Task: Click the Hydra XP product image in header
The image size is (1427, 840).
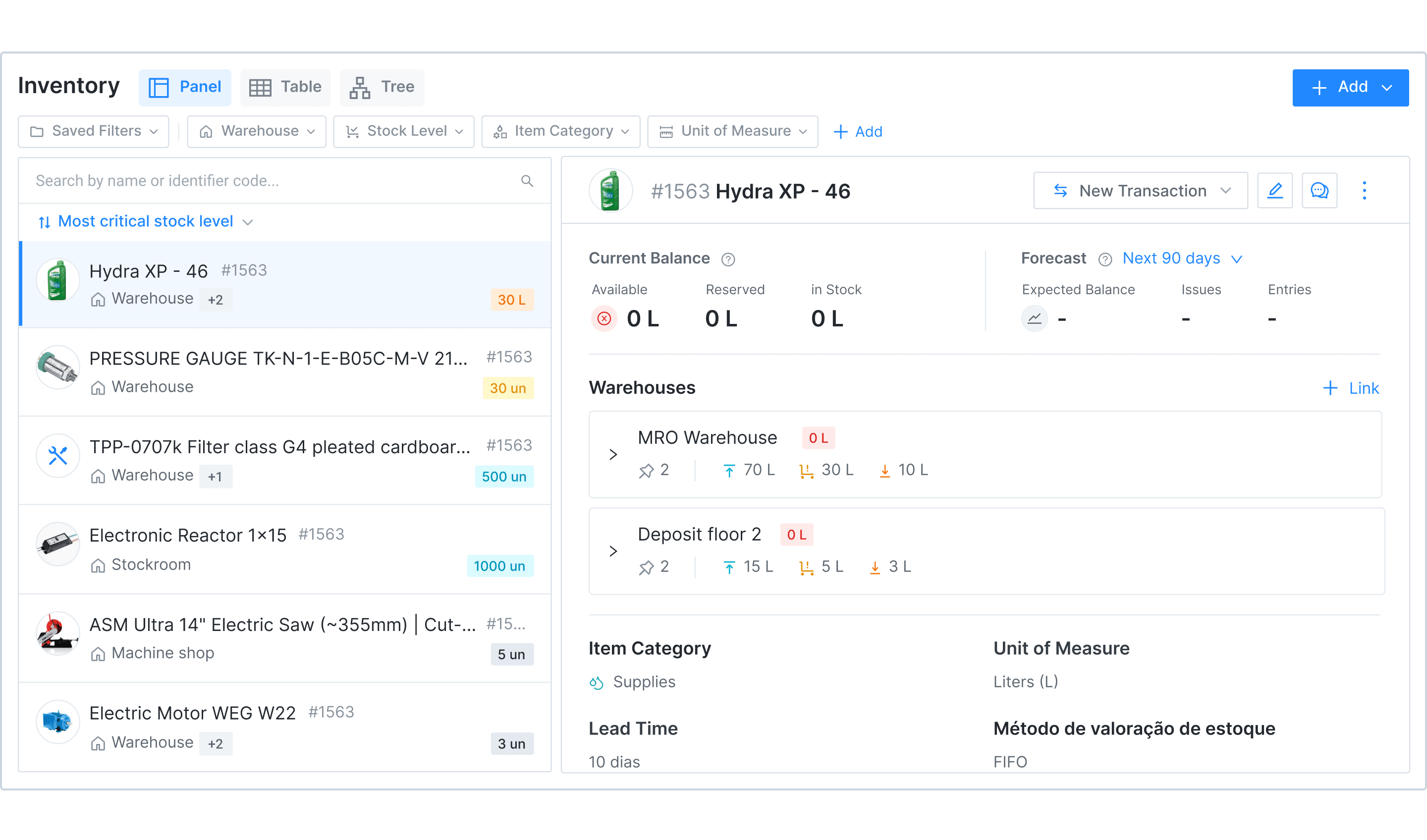Action: 610,191
